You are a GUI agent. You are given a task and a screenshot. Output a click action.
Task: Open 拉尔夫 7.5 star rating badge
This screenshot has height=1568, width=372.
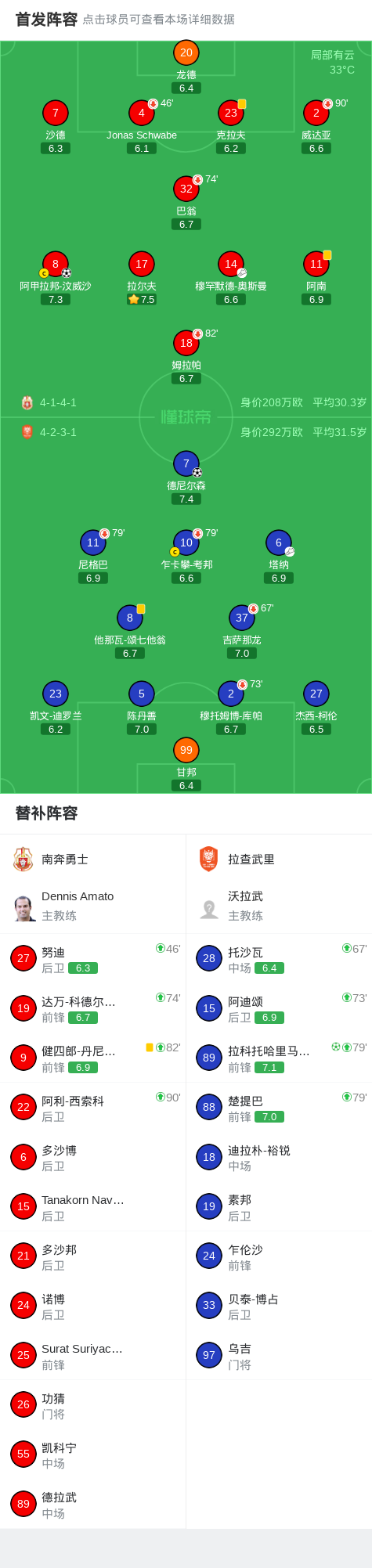coord(142,299)
